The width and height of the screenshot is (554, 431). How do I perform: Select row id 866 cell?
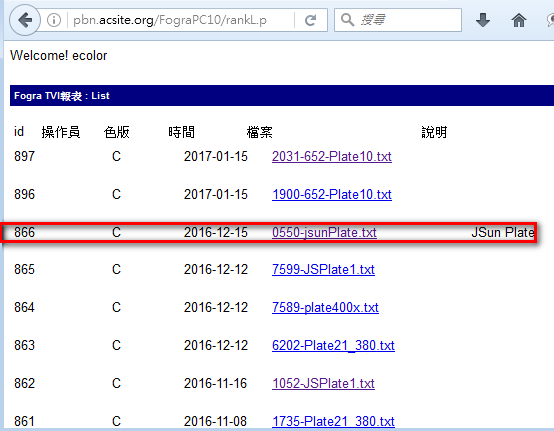click(24, 232)
